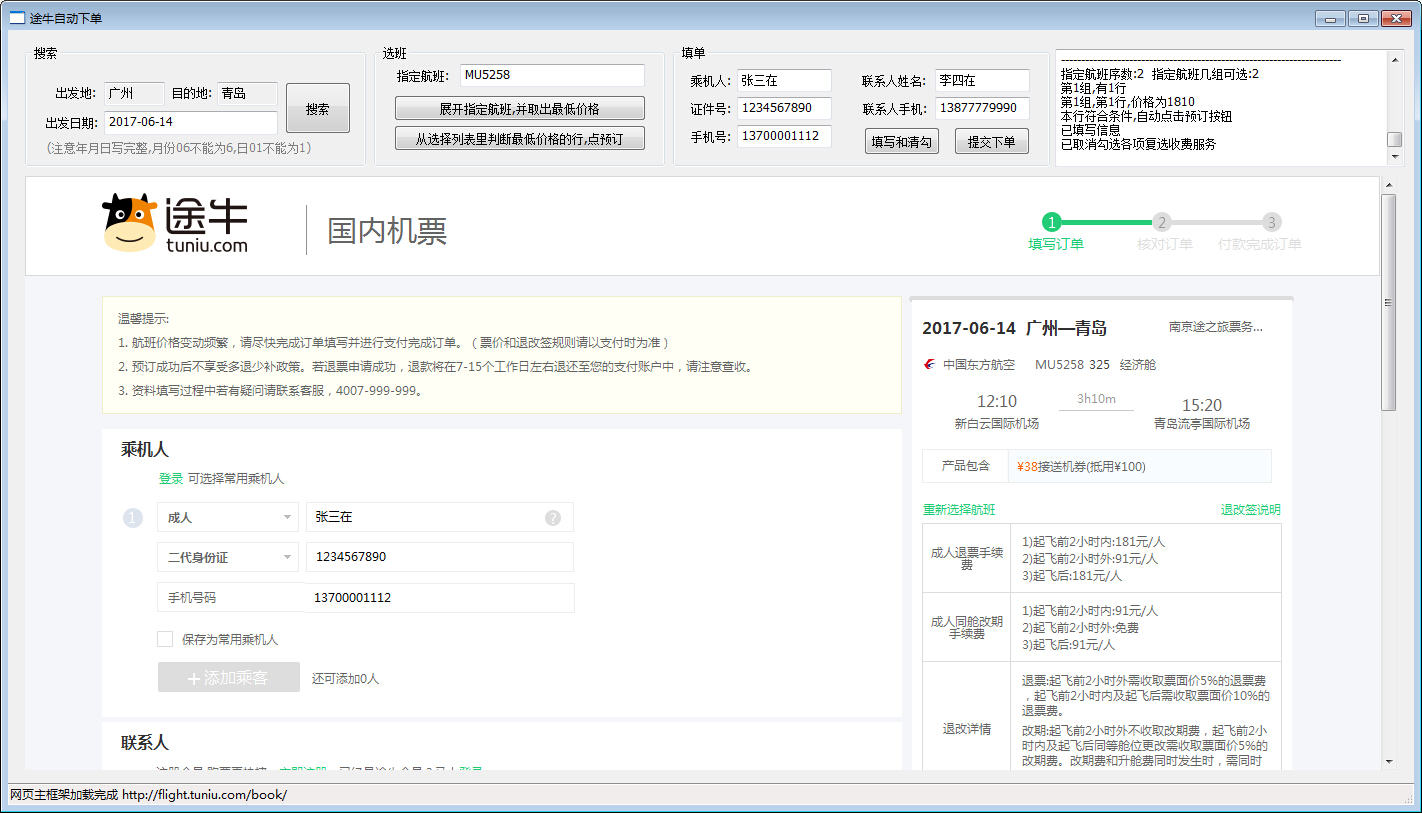
Task: Click the 青岛流亭国际机场 airport text
Action: [1202, 424]
